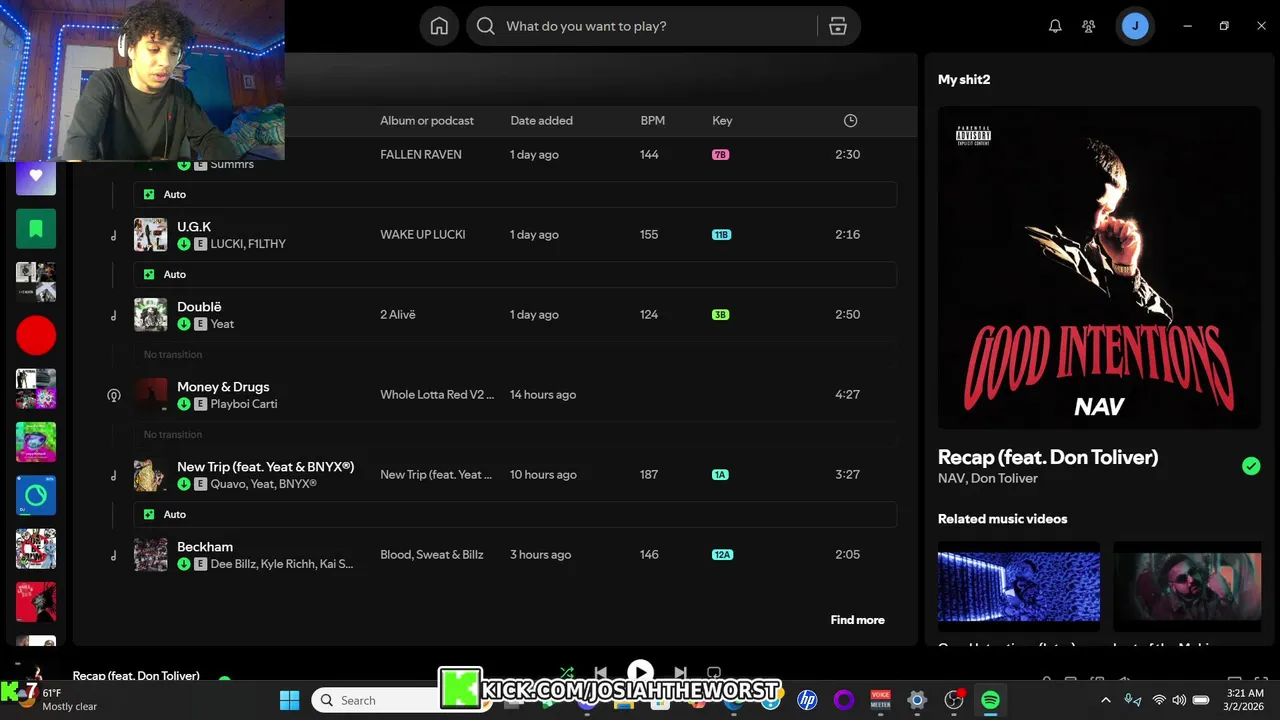Image resolution: width=1280 pixels, height=720 pixels.
Task: Open Good Intentions album cover art
Action: [1099, 268]
